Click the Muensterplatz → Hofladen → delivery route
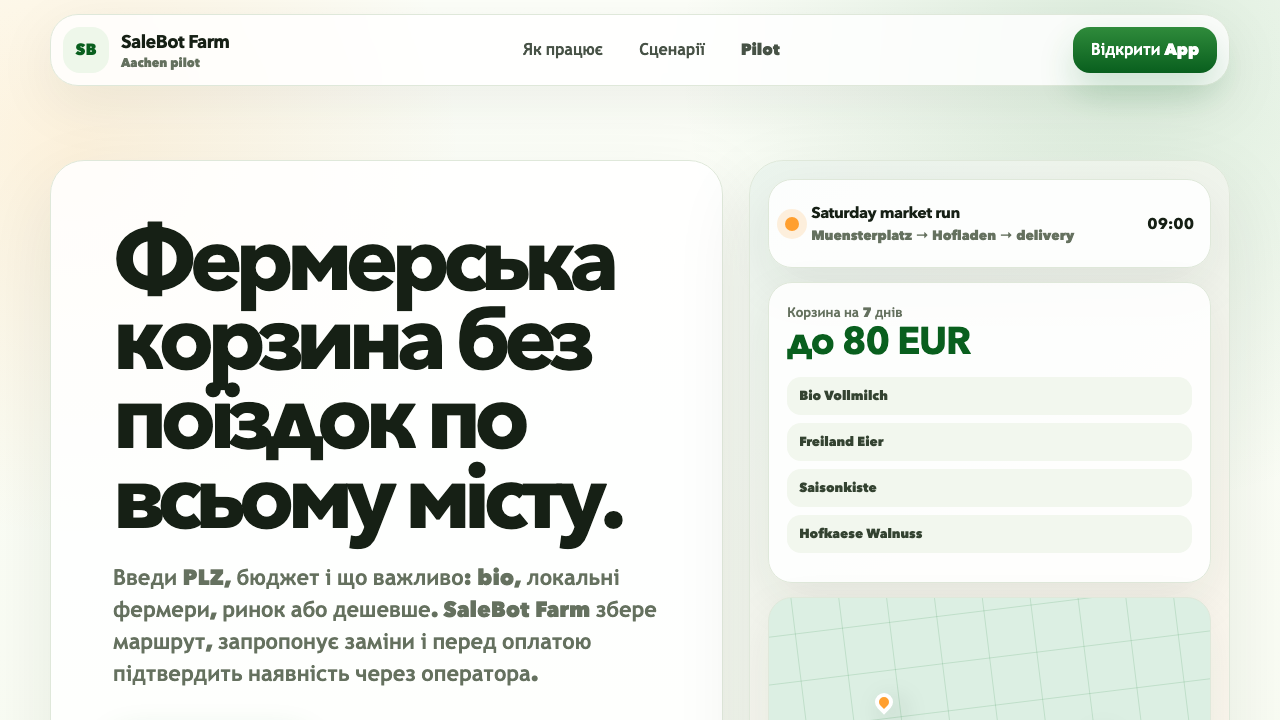The width and height of the screenshot is (1280, 720). 942,236
